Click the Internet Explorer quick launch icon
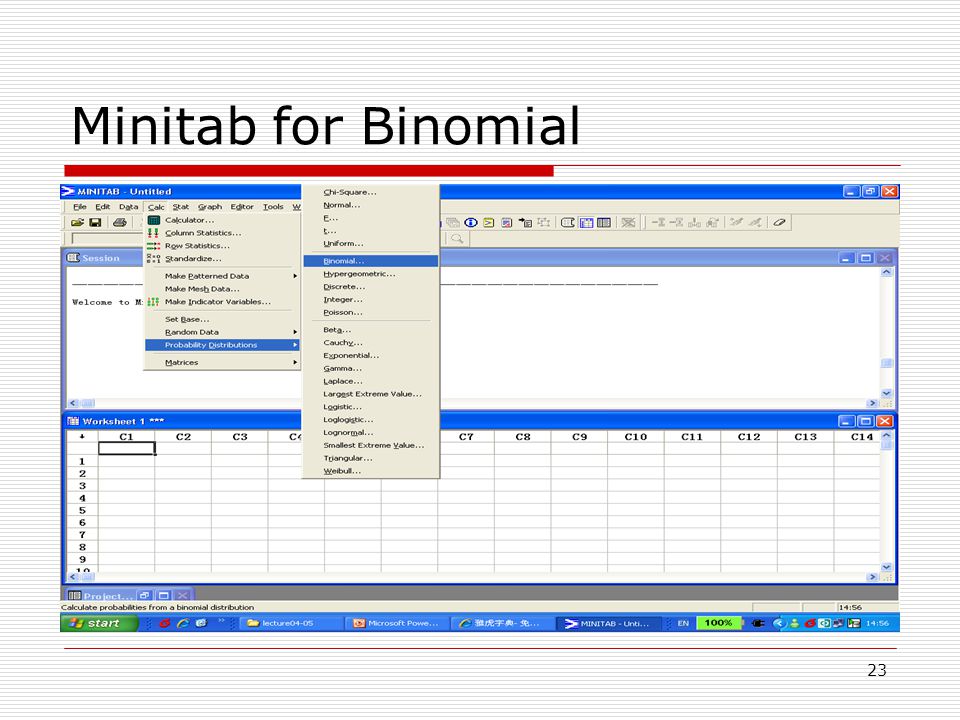The image size is (960, 720). point(183,623)
